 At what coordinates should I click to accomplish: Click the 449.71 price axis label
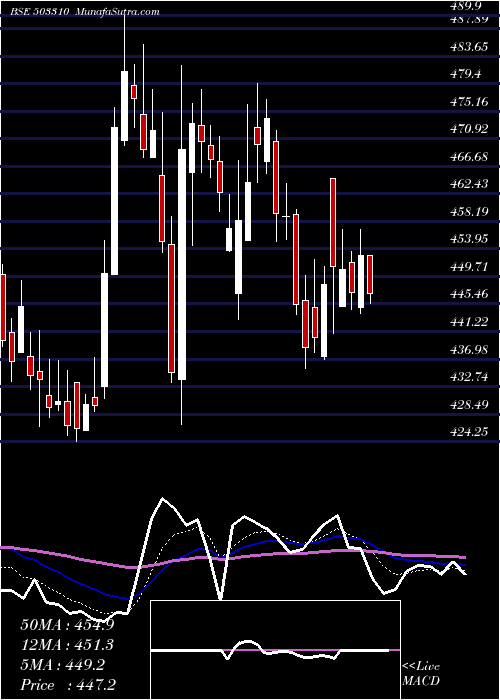pyautogui.click(x=467, y=267)
